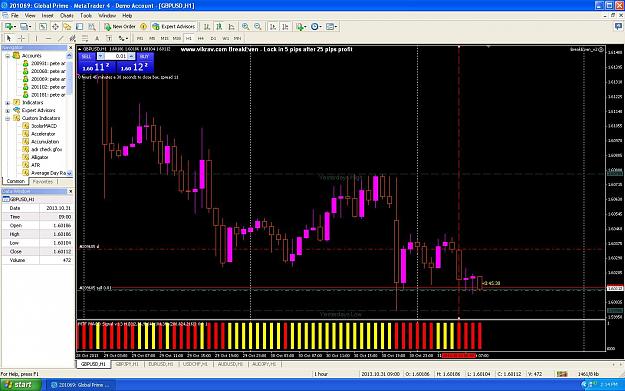The height and width of the screenshot is (391, 625).
Task: Switch to M30 timeframe
Action: [177, 38]
